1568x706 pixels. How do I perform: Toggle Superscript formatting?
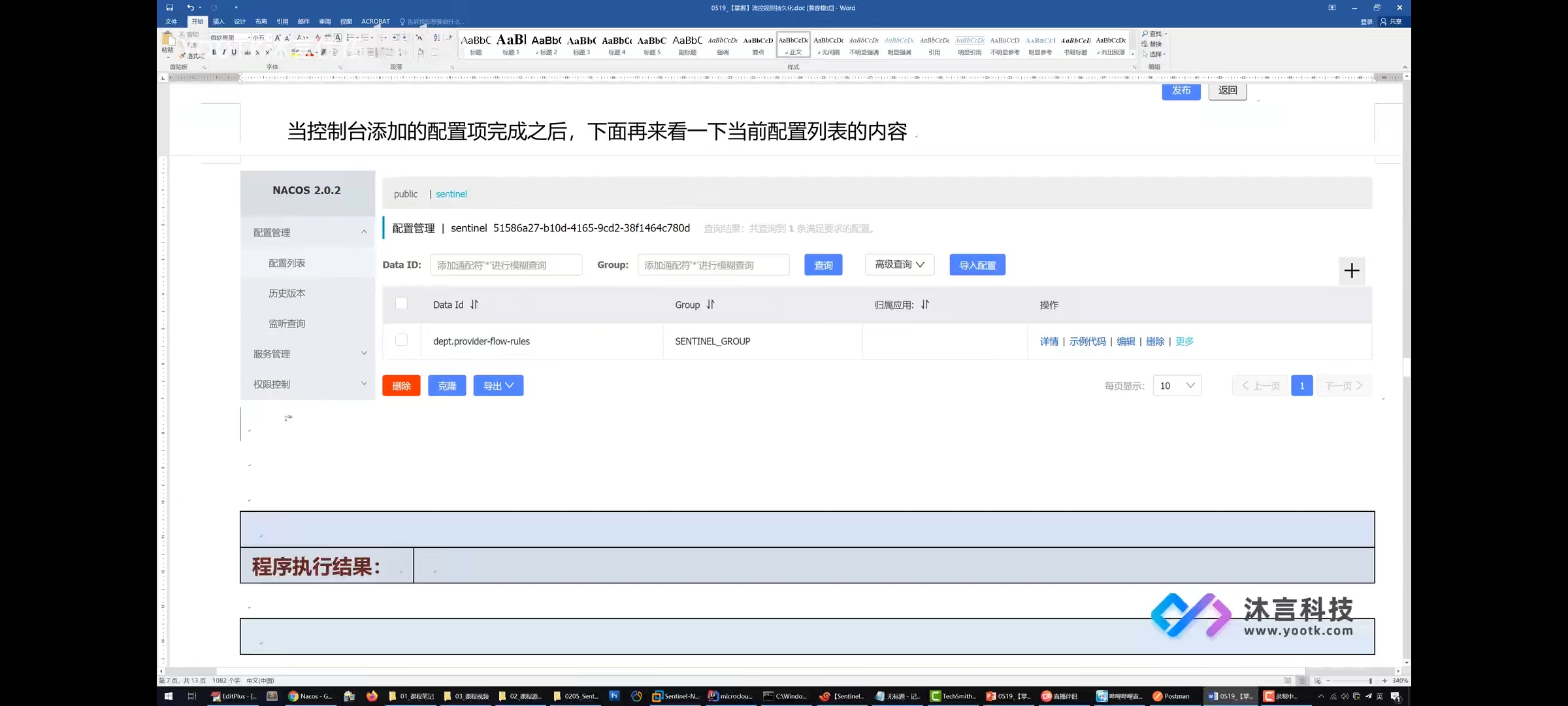coord(268,52)
